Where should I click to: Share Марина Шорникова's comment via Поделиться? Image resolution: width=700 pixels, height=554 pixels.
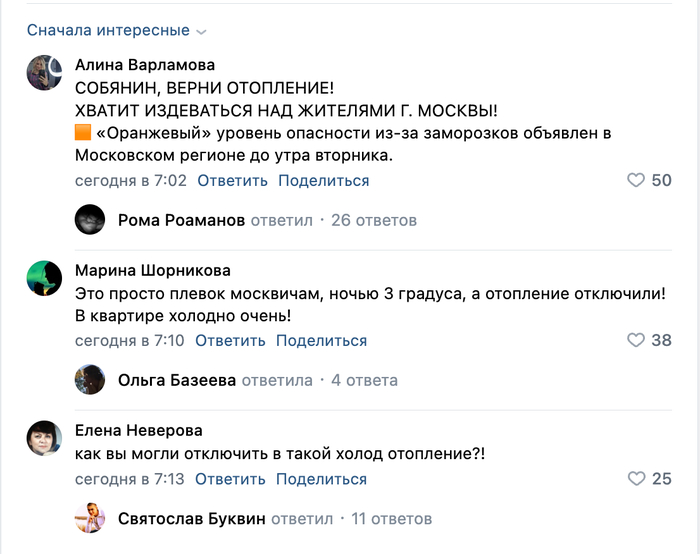(x=321, y=341)
